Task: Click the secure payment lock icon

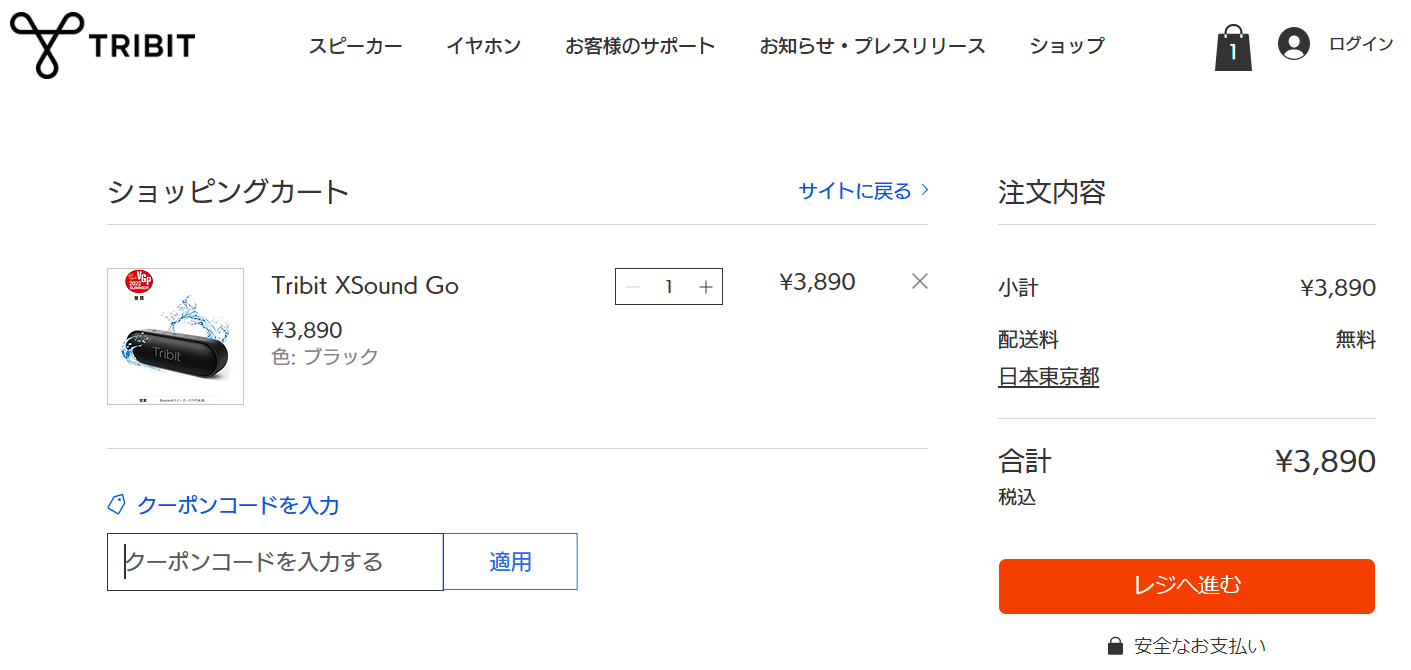Action: click(x=1115, y=645)
